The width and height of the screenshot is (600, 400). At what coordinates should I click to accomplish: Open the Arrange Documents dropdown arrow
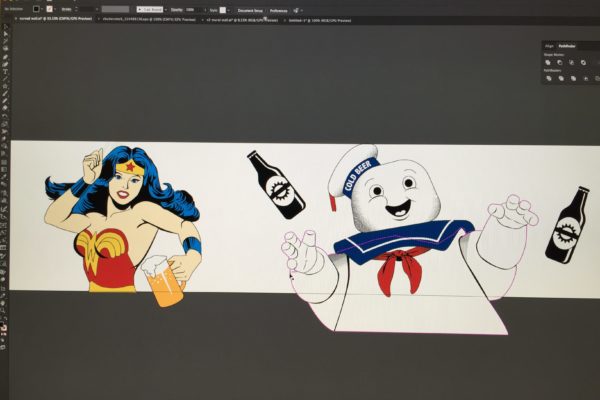point(302,10)
